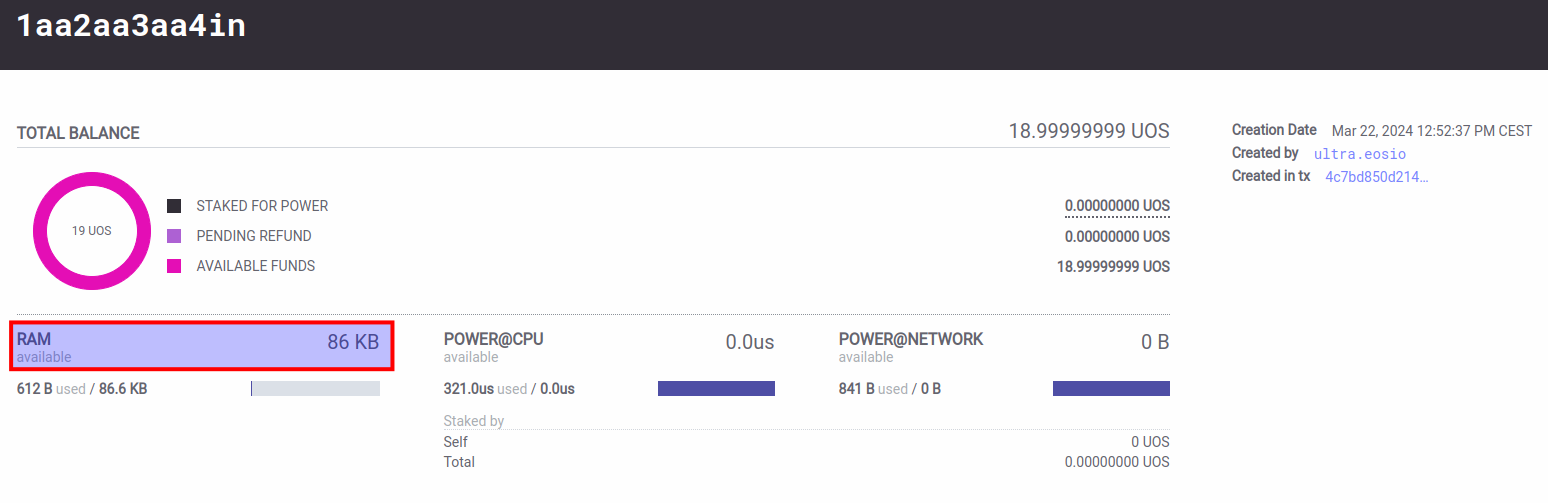Click the account name 1aa2aa3aa4in heading
This screenshot has height=503, width=1548.
(x=131, y=26)
